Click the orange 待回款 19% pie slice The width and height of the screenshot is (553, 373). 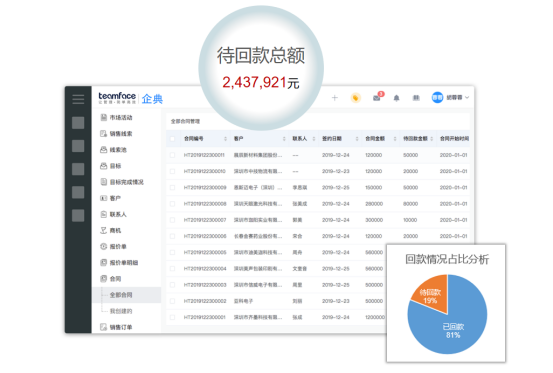[x=431, y=295]
